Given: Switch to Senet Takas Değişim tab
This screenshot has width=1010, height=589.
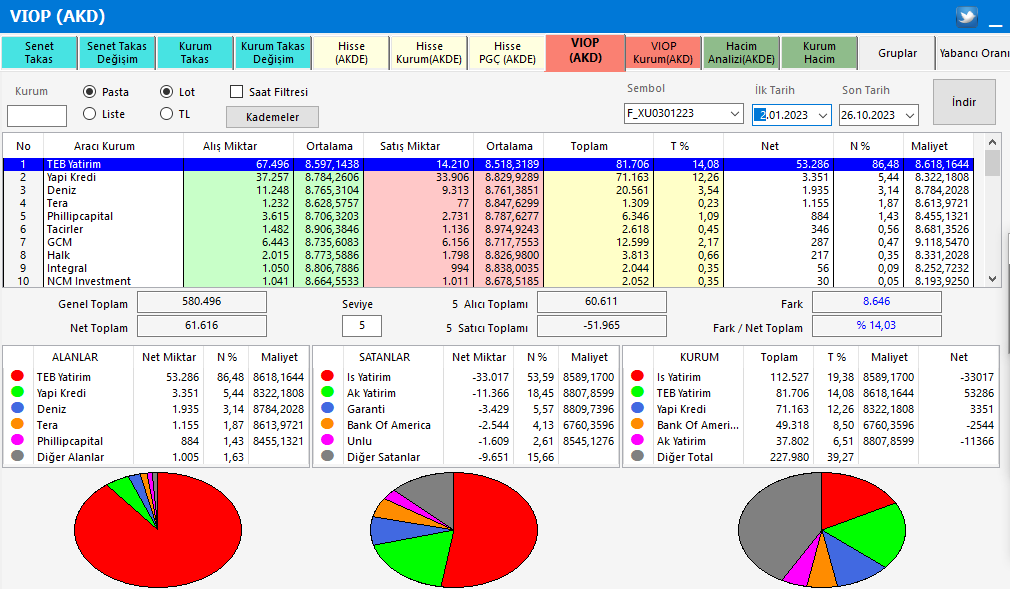Looking at the screenshot, I should coord(117,53).
